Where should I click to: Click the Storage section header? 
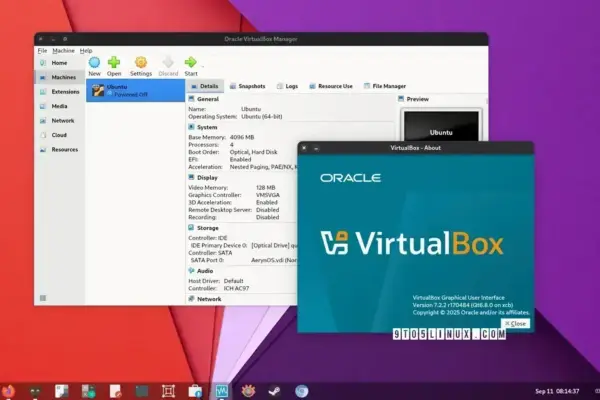[207, 228]
